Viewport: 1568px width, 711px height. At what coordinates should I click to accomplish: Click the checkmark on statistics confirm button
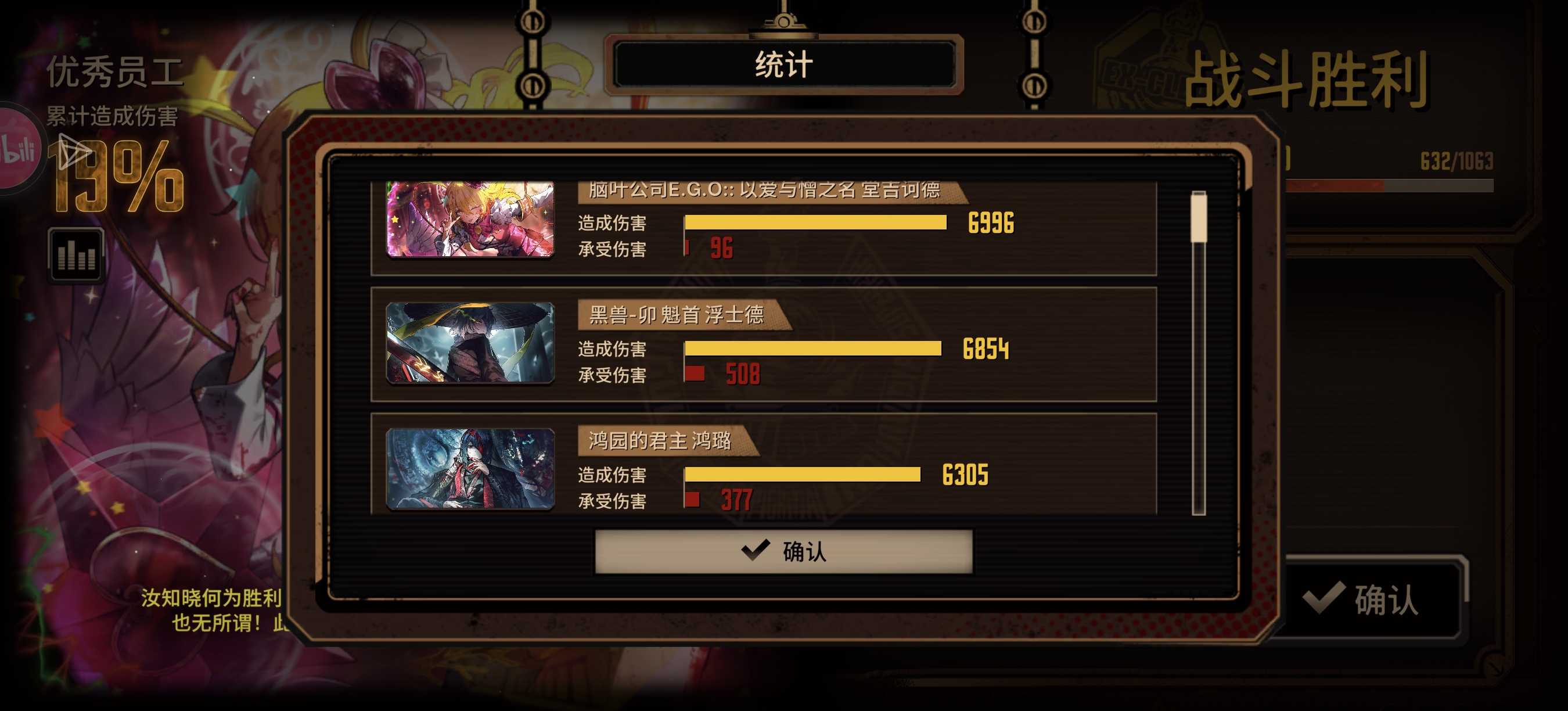756,550
